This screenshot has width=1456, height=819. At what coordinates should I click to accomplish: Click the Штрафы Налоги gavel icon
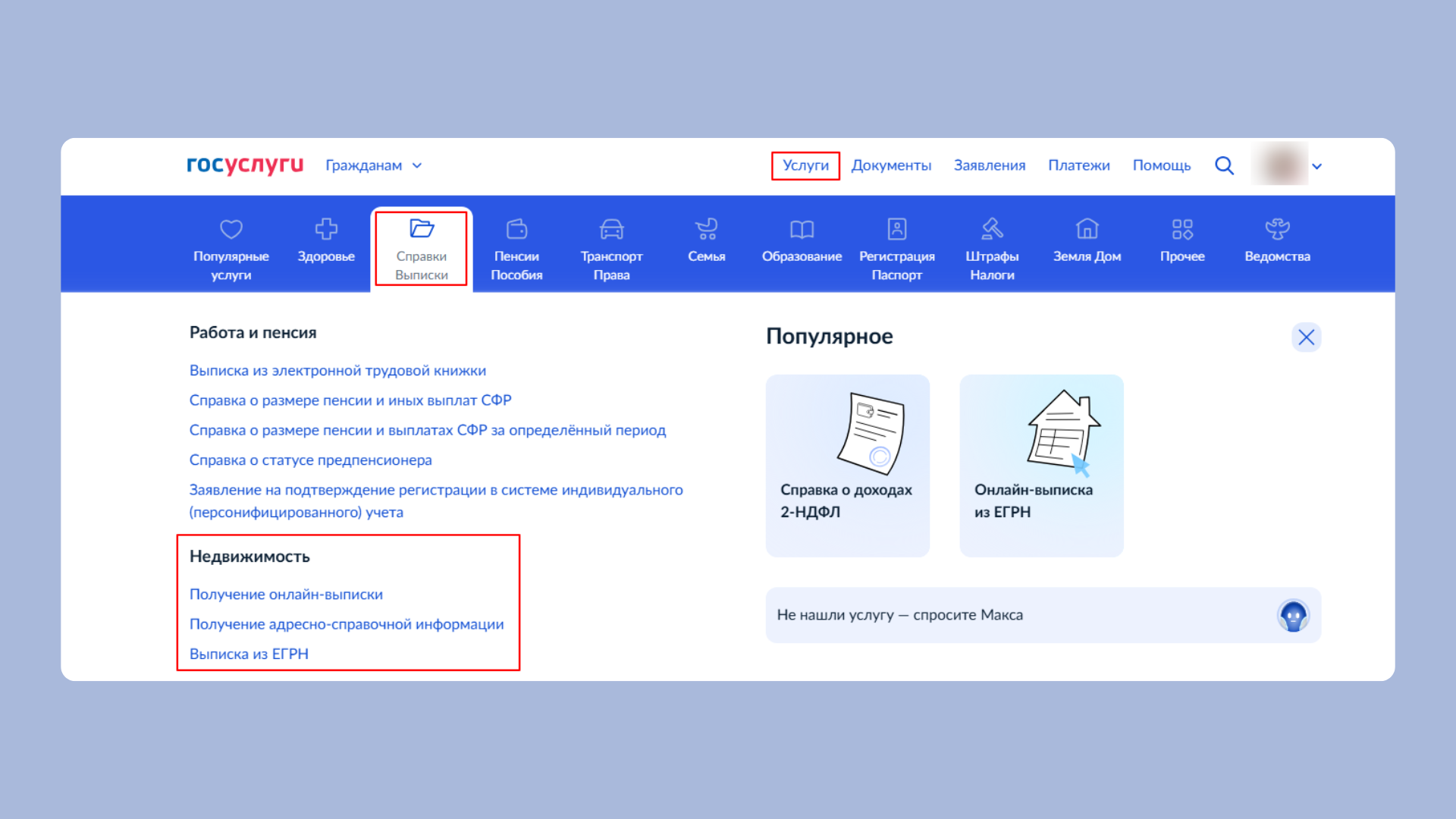pyautogui.click(x=992, y=228)
